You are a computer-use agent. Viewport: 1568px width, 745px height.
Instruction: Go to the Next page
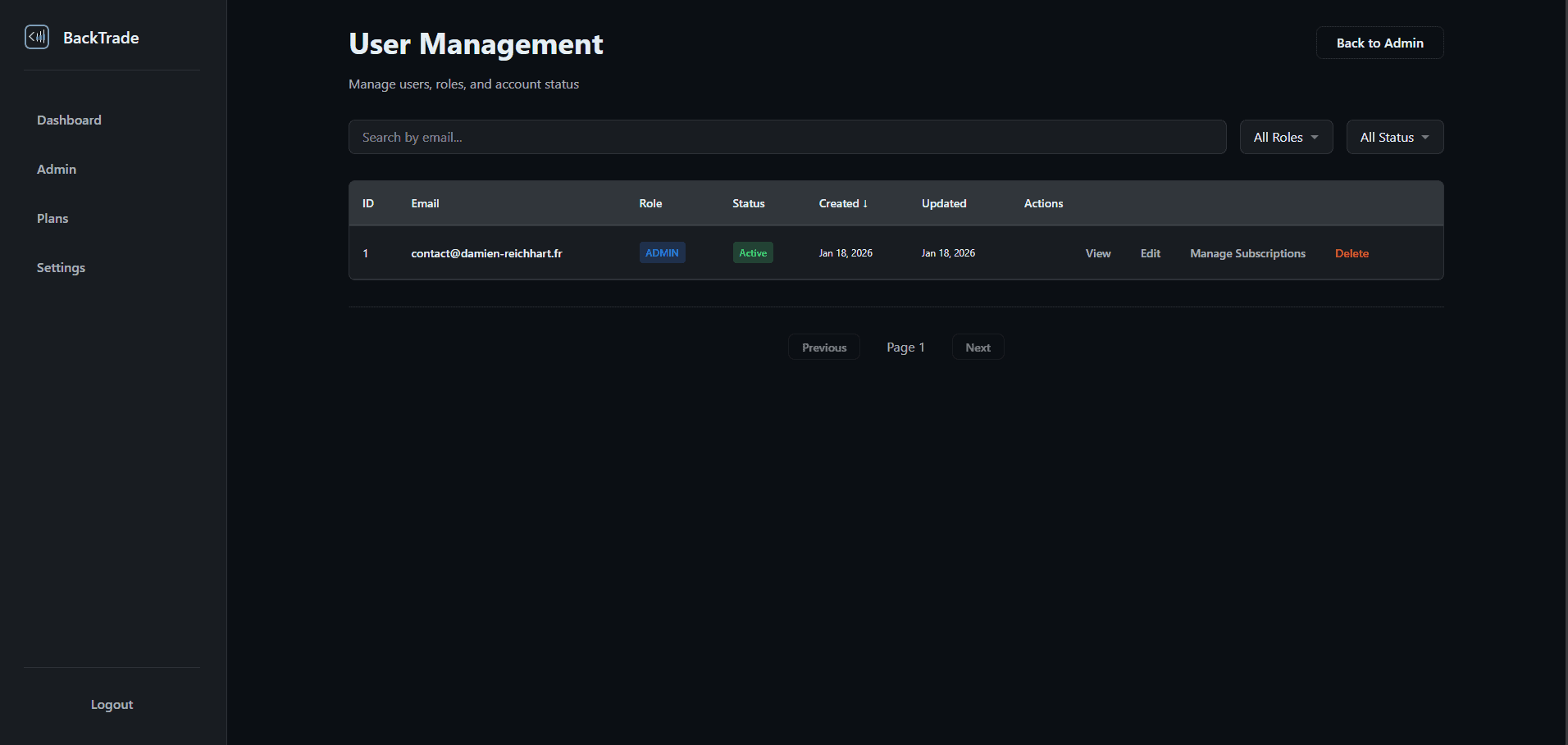coord(978,348)
